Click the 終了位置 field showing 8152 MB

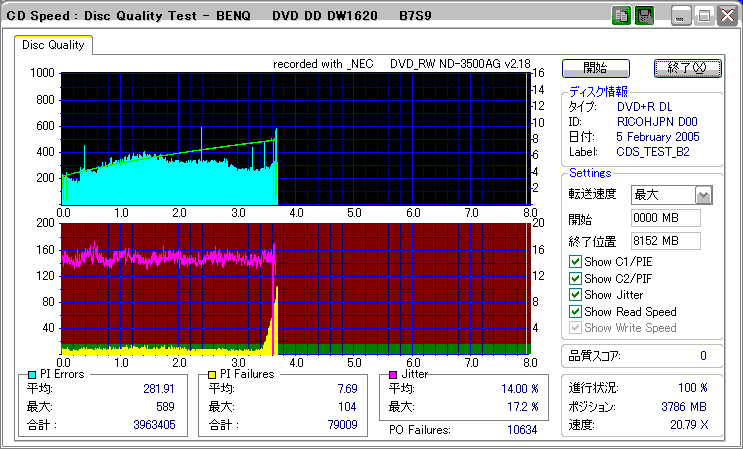pyautogui.click(x=666, y=241)
